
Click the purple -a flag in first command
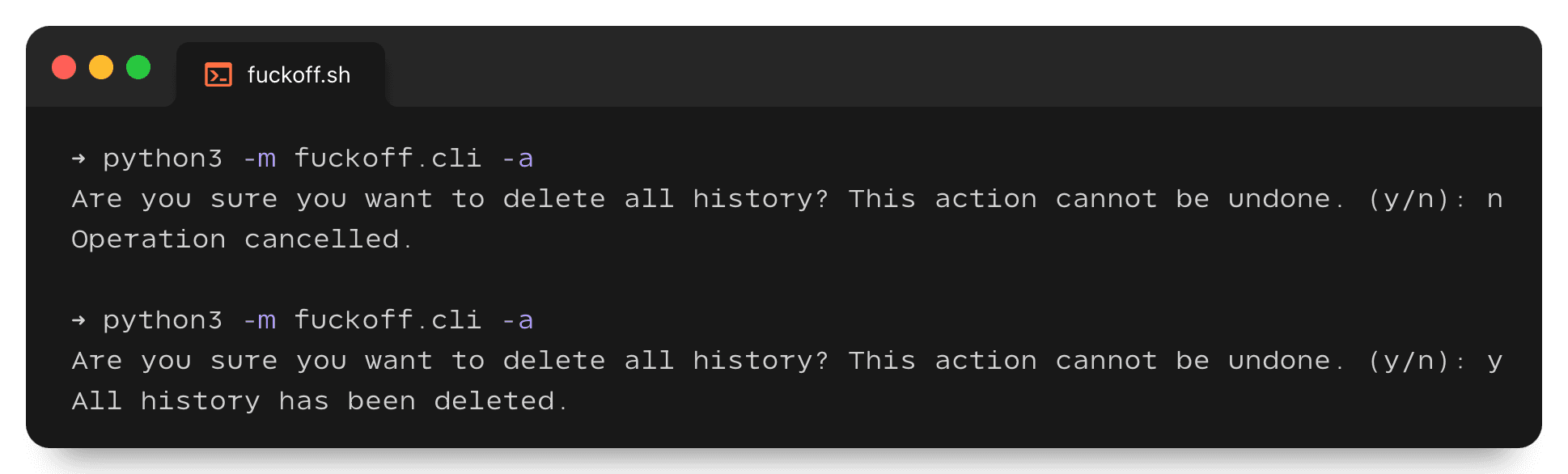point(518,159)
